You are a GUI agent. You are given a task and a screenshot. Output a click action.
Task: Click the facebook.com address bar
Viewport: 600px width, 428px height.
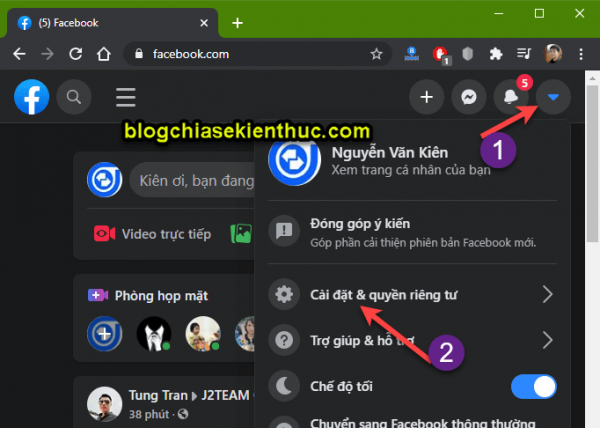(258, 54)
